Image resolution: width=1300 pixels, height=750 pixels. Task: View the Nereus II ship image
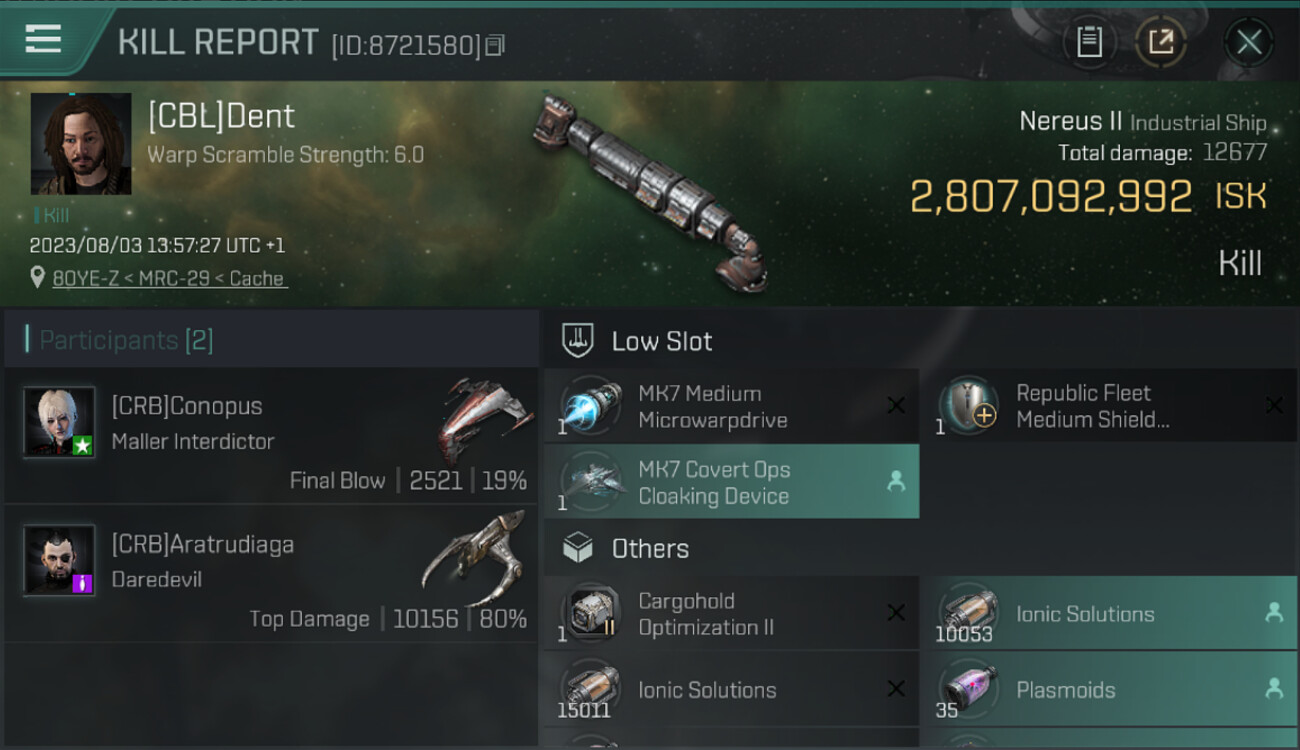coord(651,190)
